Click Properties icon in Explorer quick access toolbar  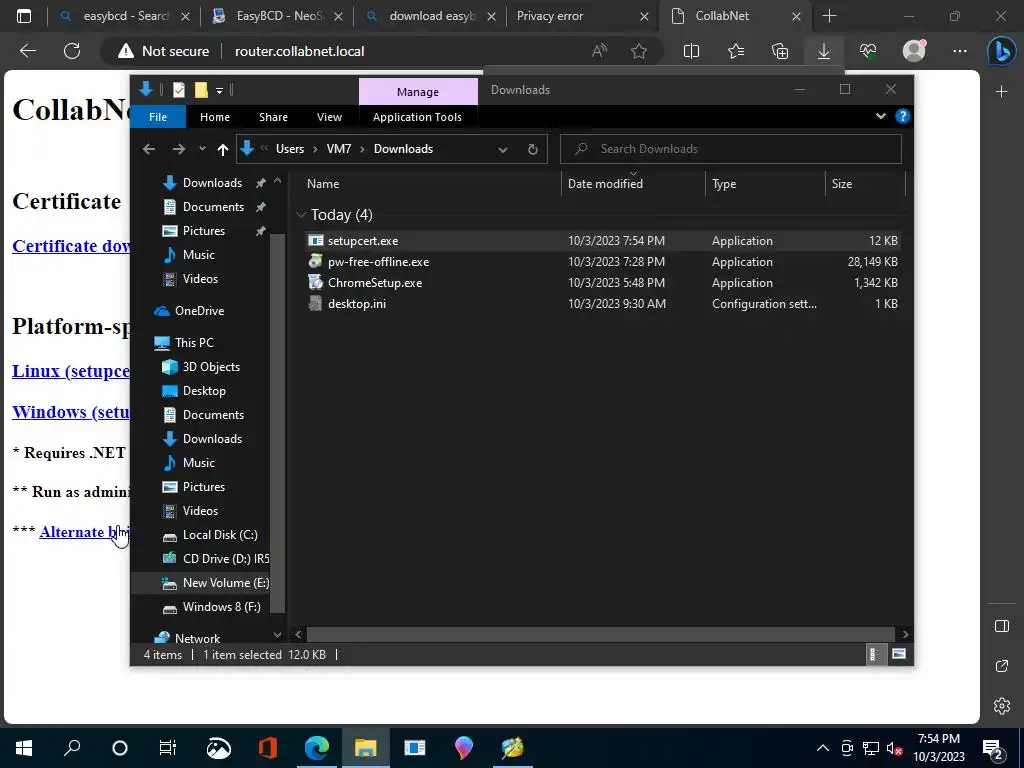179,90
